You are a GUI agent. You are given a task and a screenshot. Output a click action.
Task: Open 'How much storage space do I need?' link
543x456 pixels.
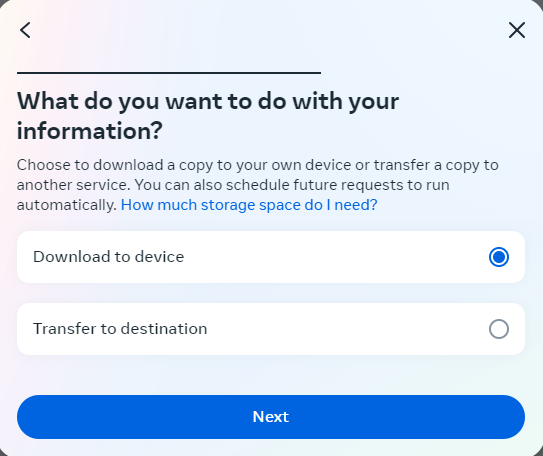coord(249,205)
